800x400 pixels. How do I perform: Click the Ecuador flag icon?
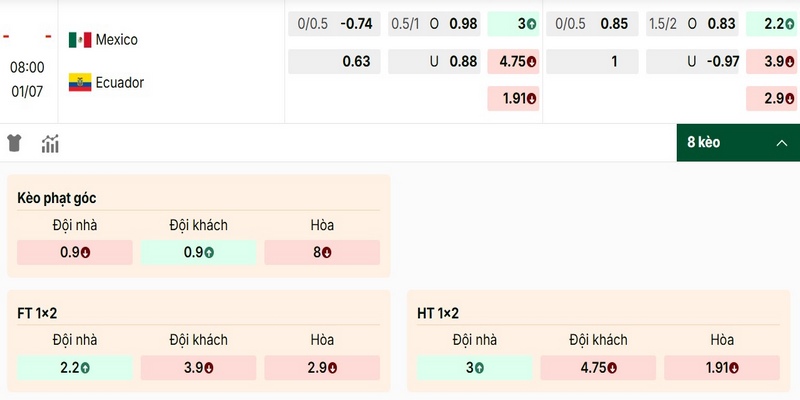(x=80, y=82)
